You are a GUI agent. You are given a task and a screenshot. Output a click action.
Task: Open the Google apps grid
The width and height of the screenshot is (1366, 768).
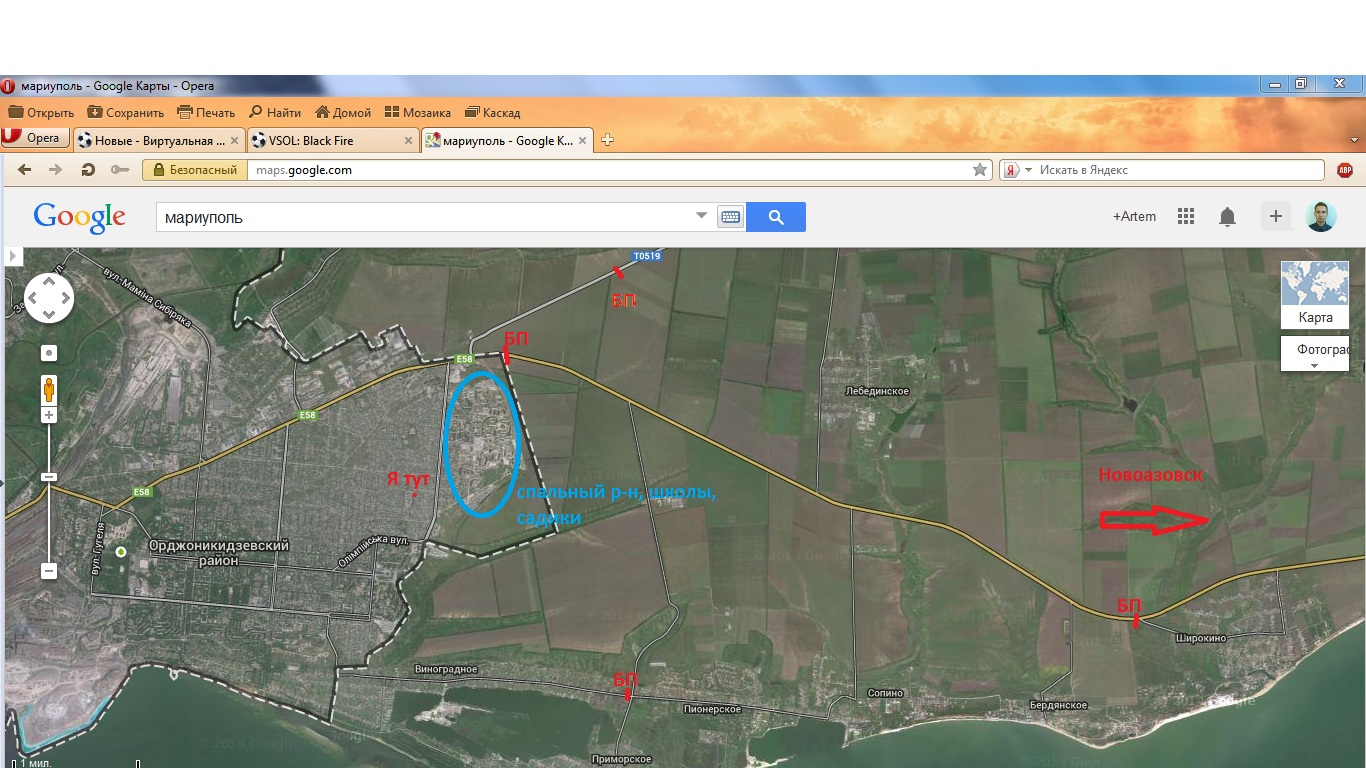click(1186, 217)
